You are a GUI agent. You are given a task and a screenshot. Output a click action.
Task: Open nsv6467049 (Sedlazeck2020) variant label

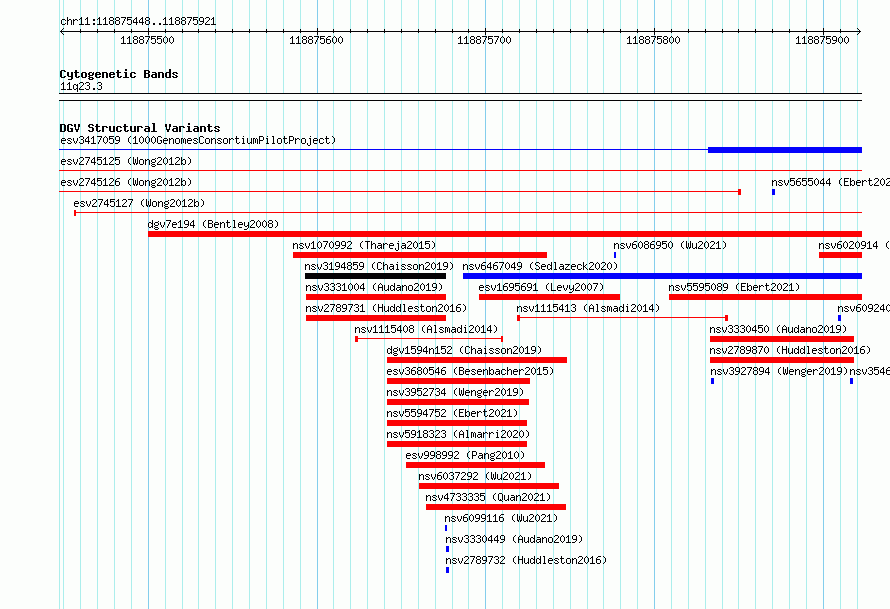coord(540,266)
